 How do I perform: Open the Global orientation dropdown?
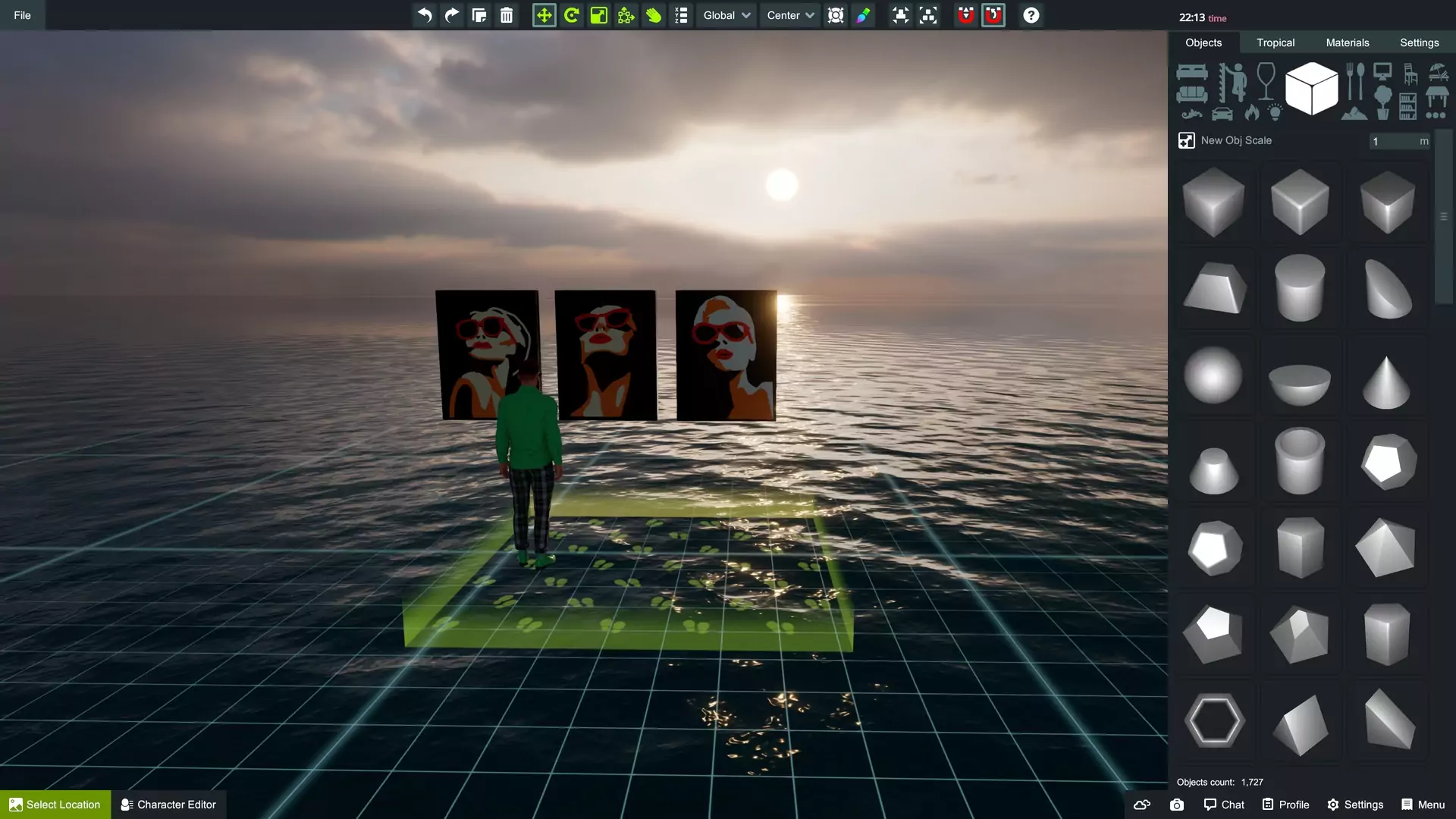tap(726, 15)
